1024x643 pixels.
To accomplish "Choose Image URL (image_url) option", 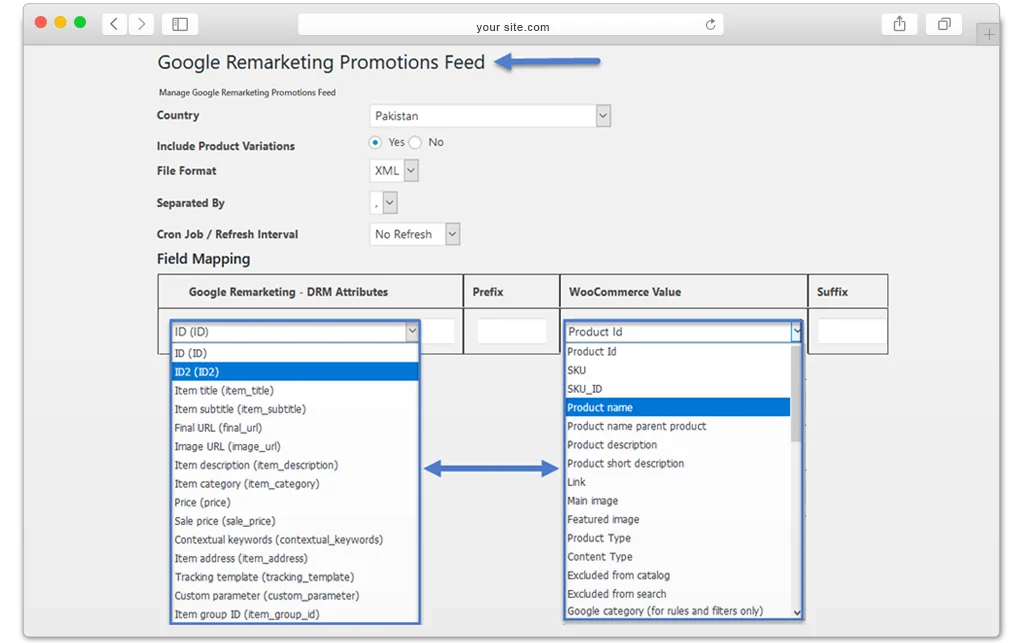I will [x=295, y=447].
